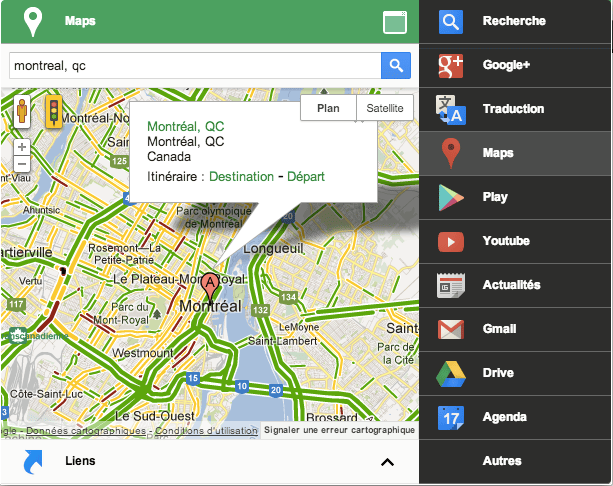Toggle the traffic light layer icon
This screenshot has height=486, width=613.
pyautogui.click(x=52, y=111)
